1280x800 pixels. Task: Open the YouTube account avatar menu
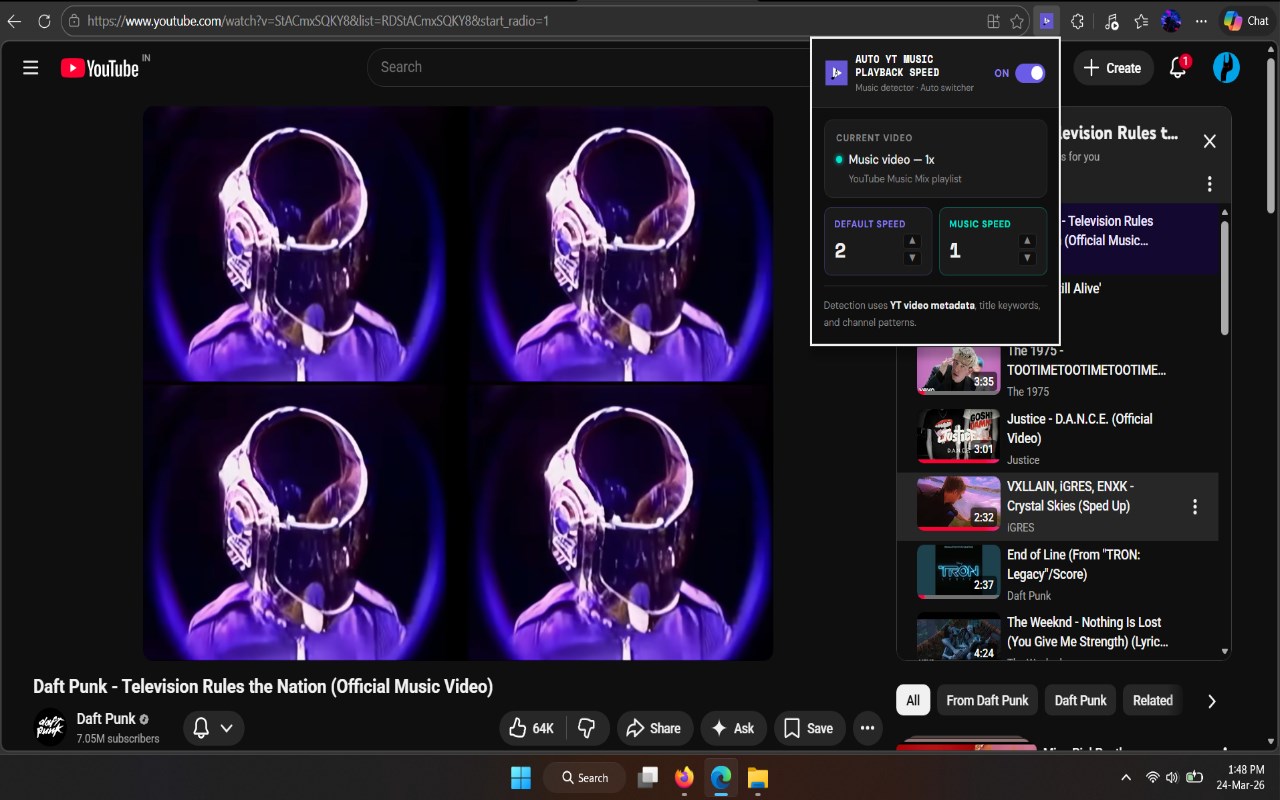(x=1226, y=68)
